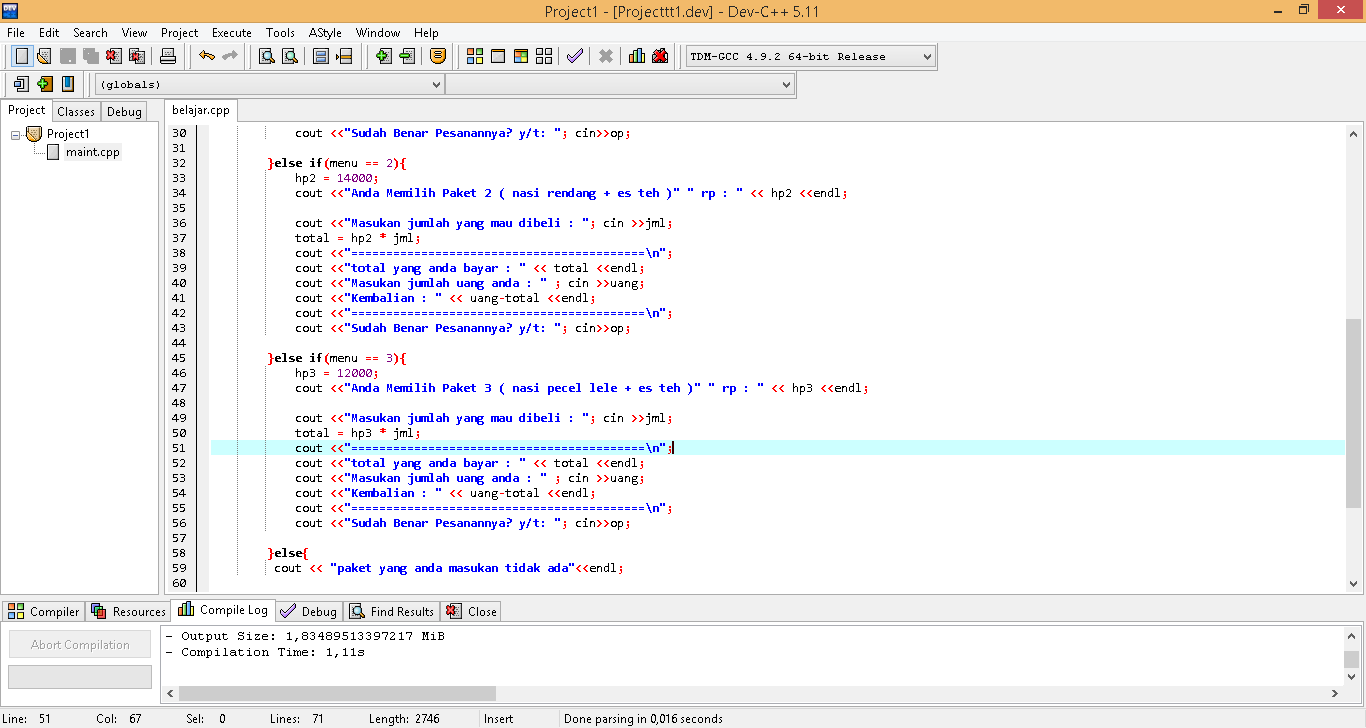This screenshot has width=1366, height=728.
Task: Open a project using the Open toolbar icon
Action: pyautogui.click(x=45, y=56)
